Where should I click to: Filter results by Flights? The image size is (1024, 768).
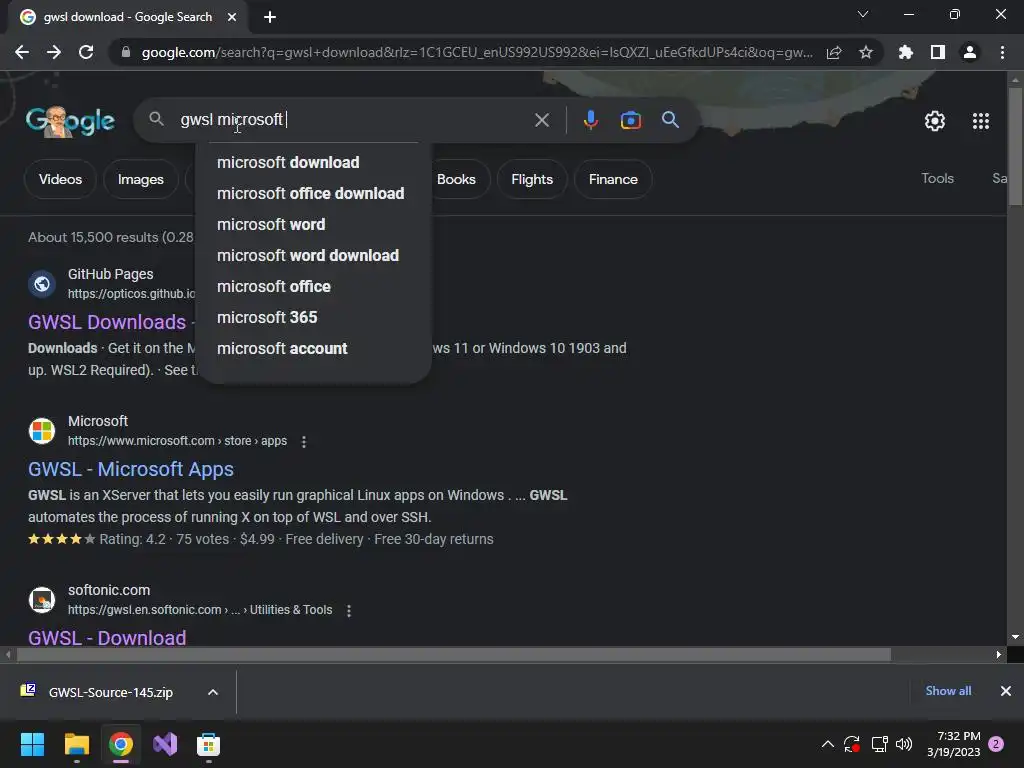(532, 179)
